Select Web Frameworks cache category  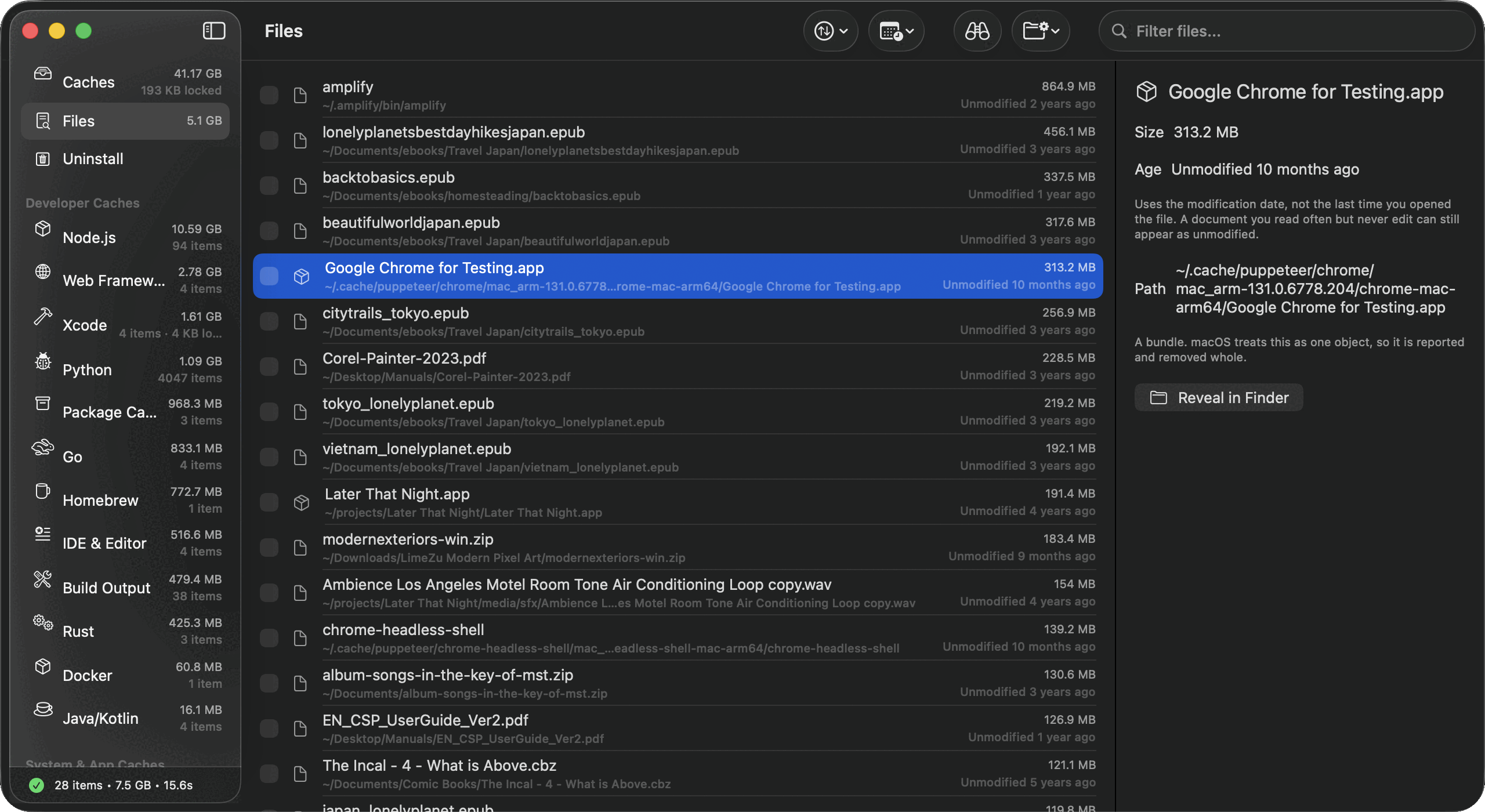[125, 280]
